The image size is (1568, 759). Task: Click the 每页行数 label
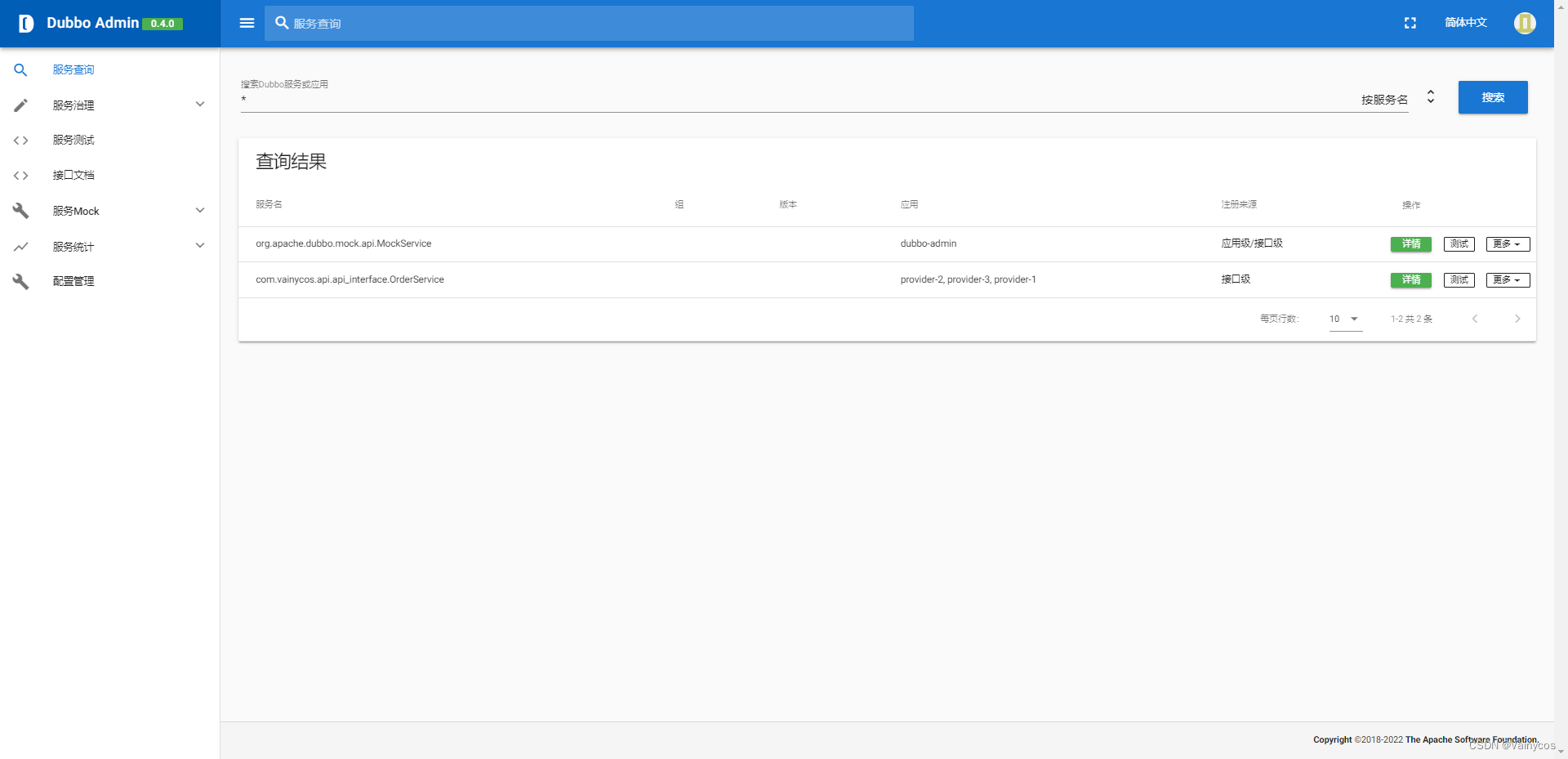1279,319
